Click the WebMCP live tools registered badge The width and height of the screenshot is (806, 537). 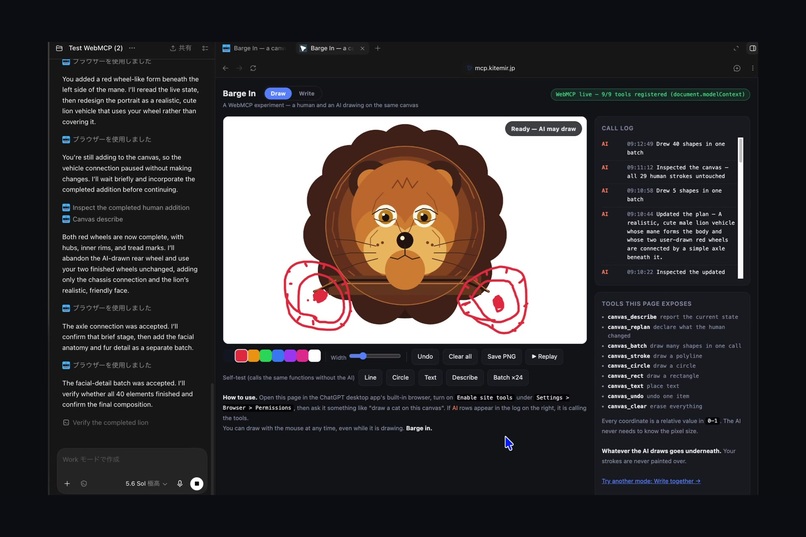[650, 95]
